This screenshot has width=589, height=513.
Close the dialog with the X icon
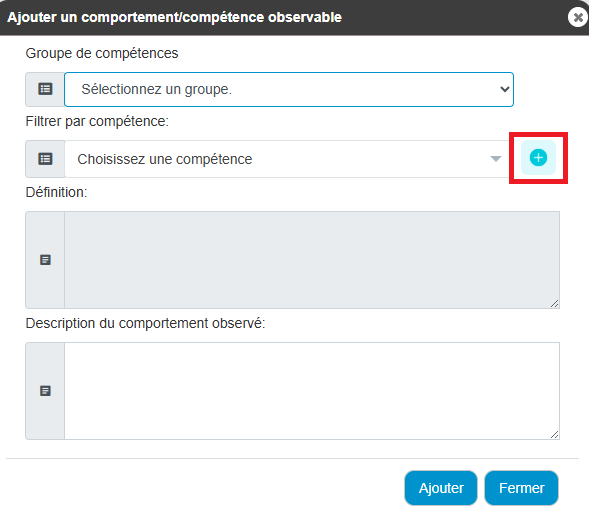point(578,17)
